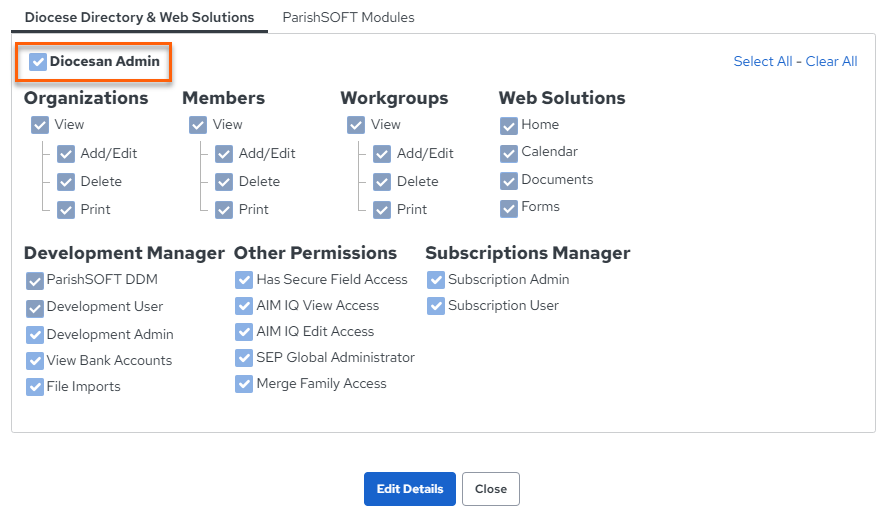This screenshot has height=514, width=889.
Task: Toggle Workgroups Delete checkbox
Action: 382,182
